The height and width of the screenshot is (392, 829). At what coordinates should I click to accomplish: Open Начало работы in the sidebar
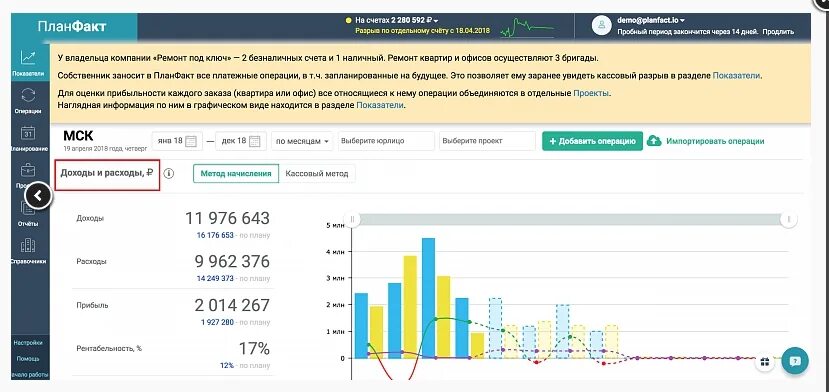tap(30, 375)
